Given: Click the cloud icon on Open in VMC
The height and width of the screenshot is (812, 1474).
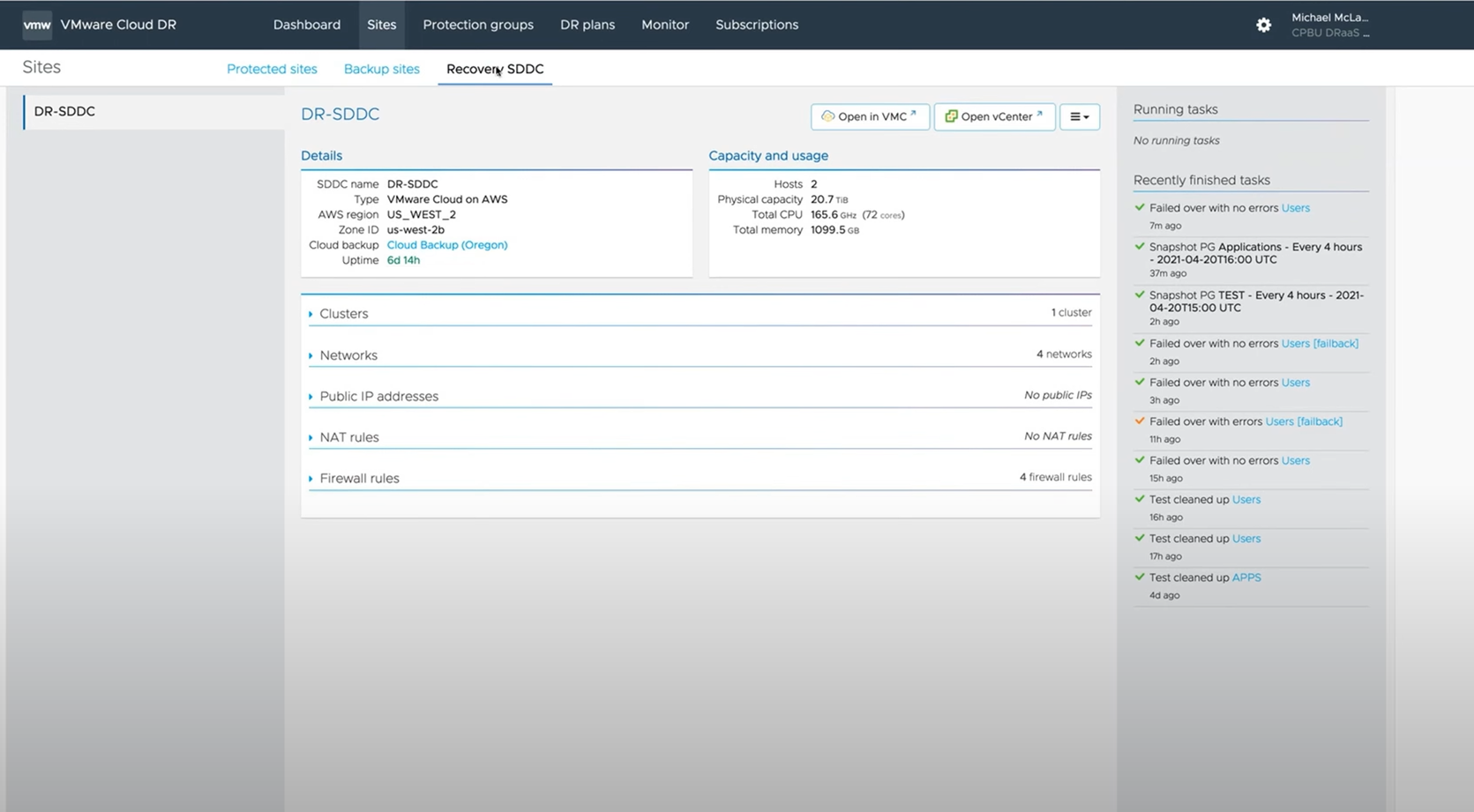Looking at the screenshot, I should 827,115.
